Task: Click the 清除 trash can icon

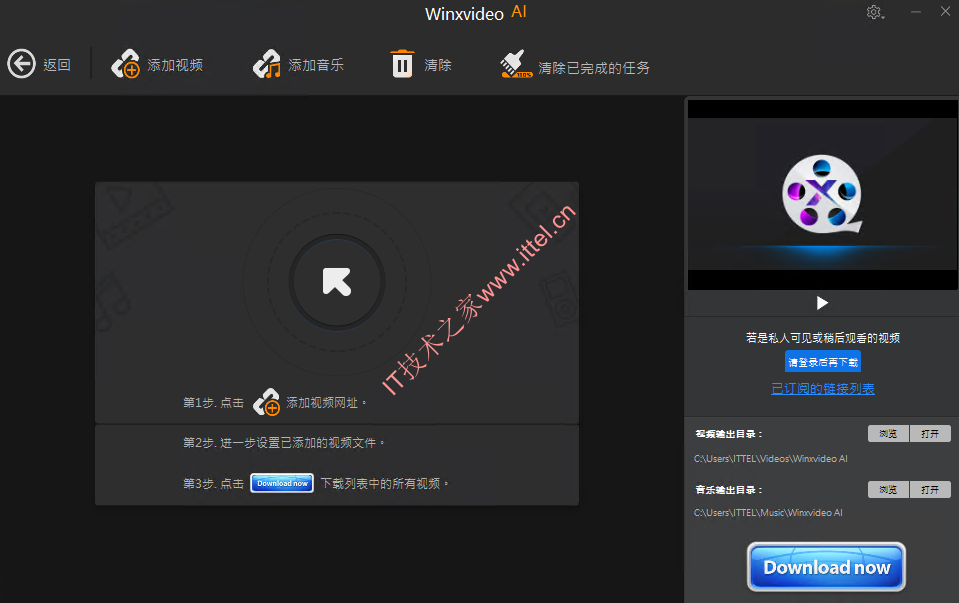Action: (x=402, y=64)
